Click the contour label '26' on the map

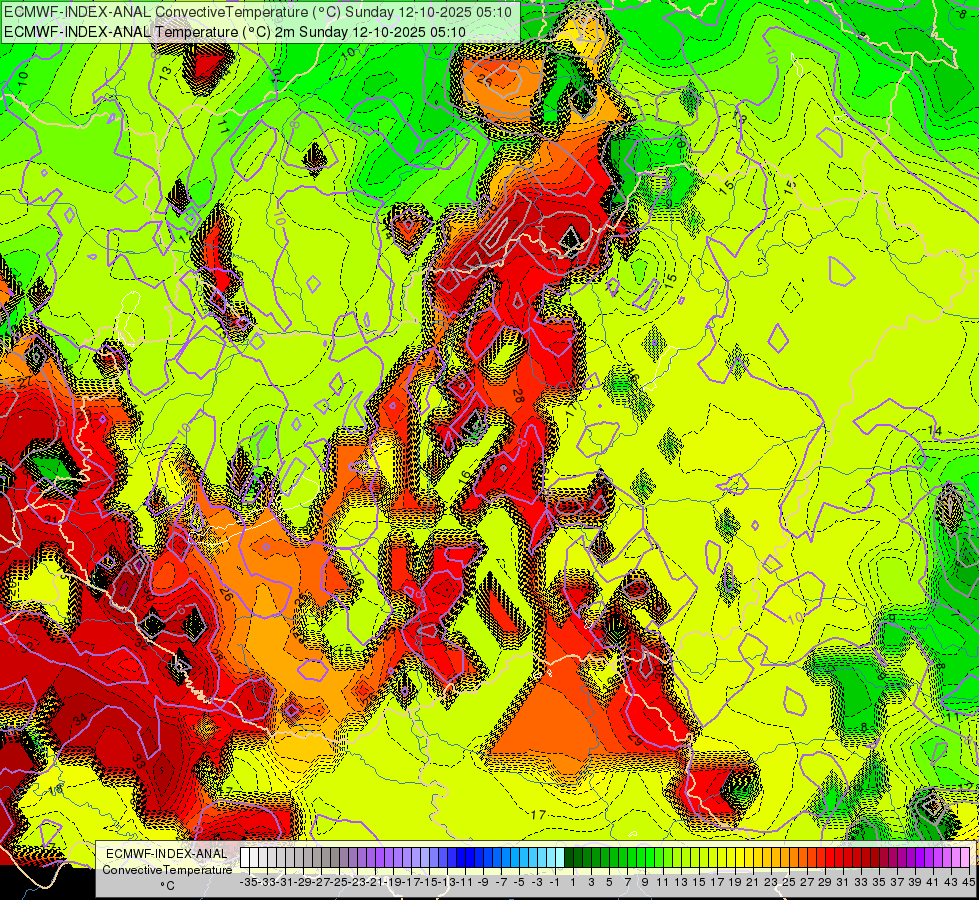[x=225, y=594]
